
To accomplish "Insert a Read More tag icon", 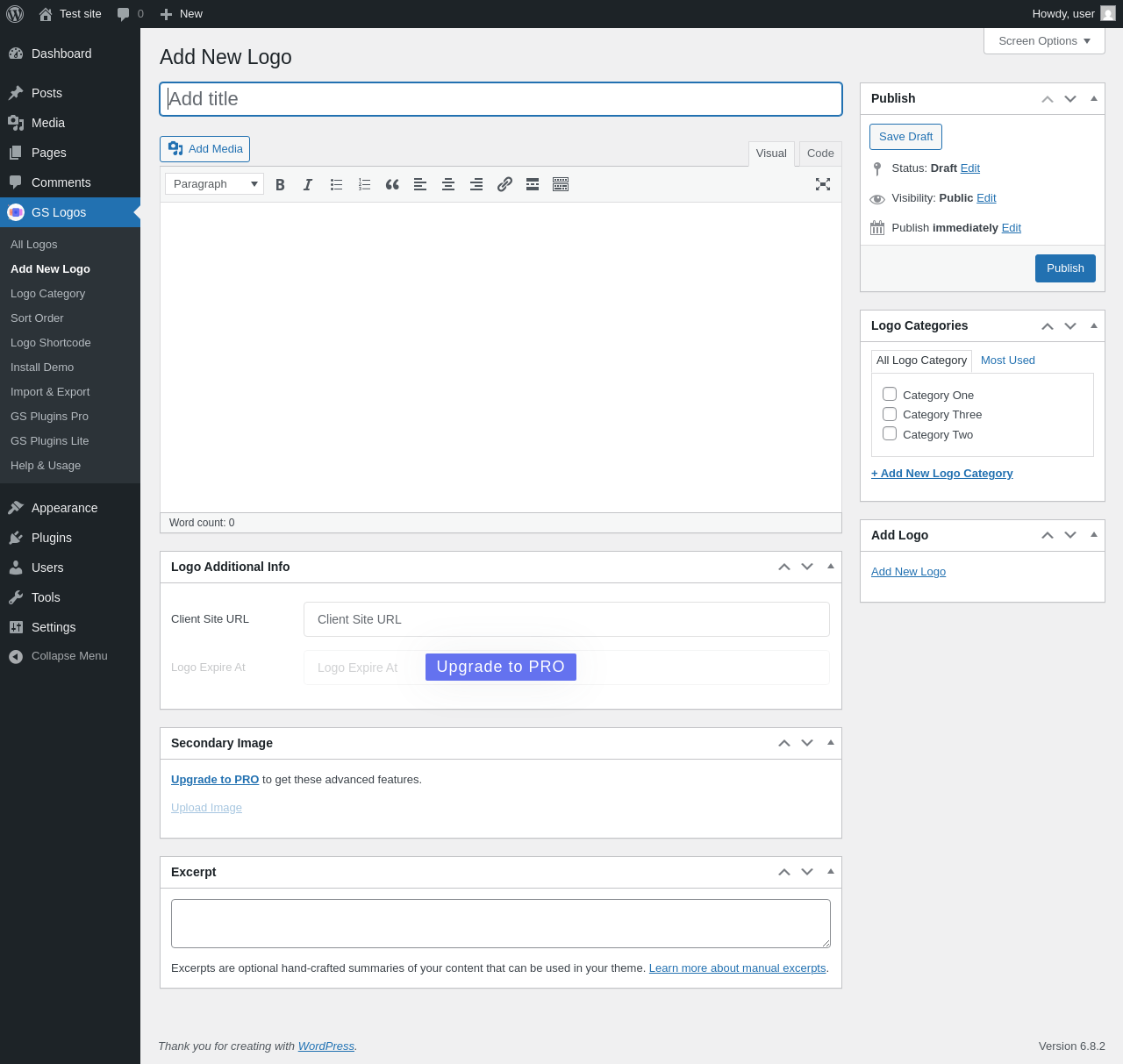I will point(533,184).
